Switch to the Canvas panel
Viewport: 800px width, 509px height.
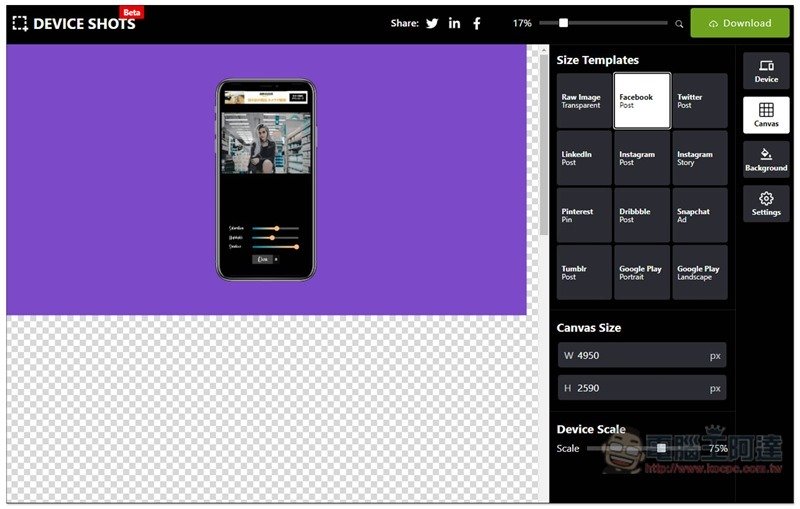point(766,115)
